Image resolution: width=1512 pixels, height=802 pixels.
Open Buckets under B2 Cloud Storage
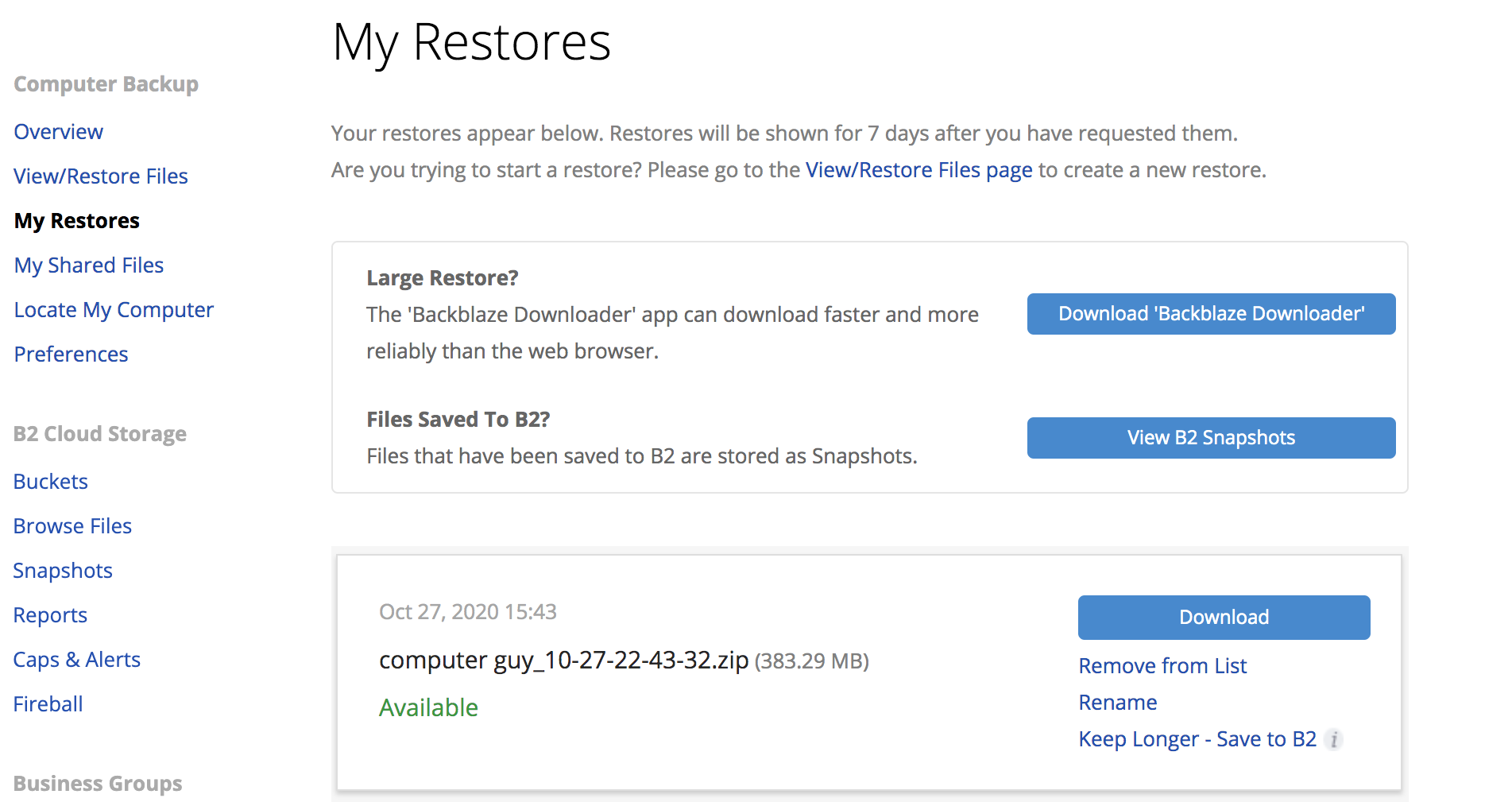click(x=51, y=482)
